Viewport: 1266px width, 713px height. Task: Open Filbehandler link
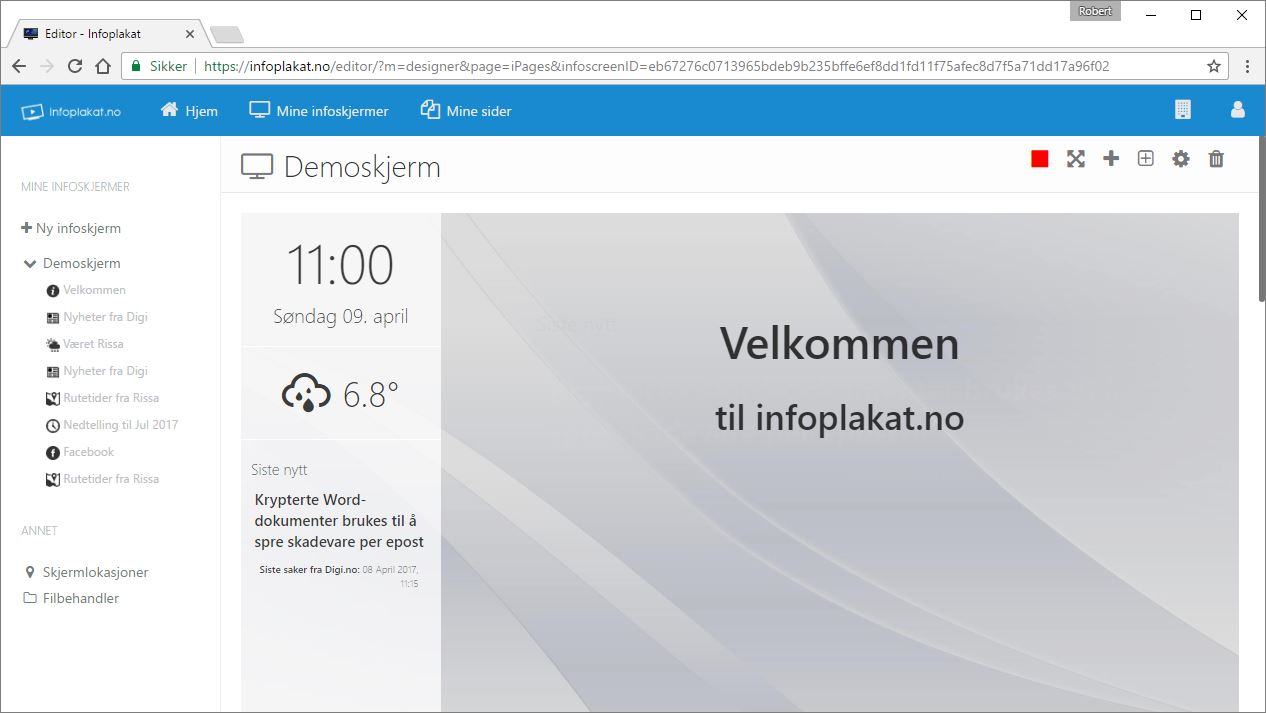(81, 598)
